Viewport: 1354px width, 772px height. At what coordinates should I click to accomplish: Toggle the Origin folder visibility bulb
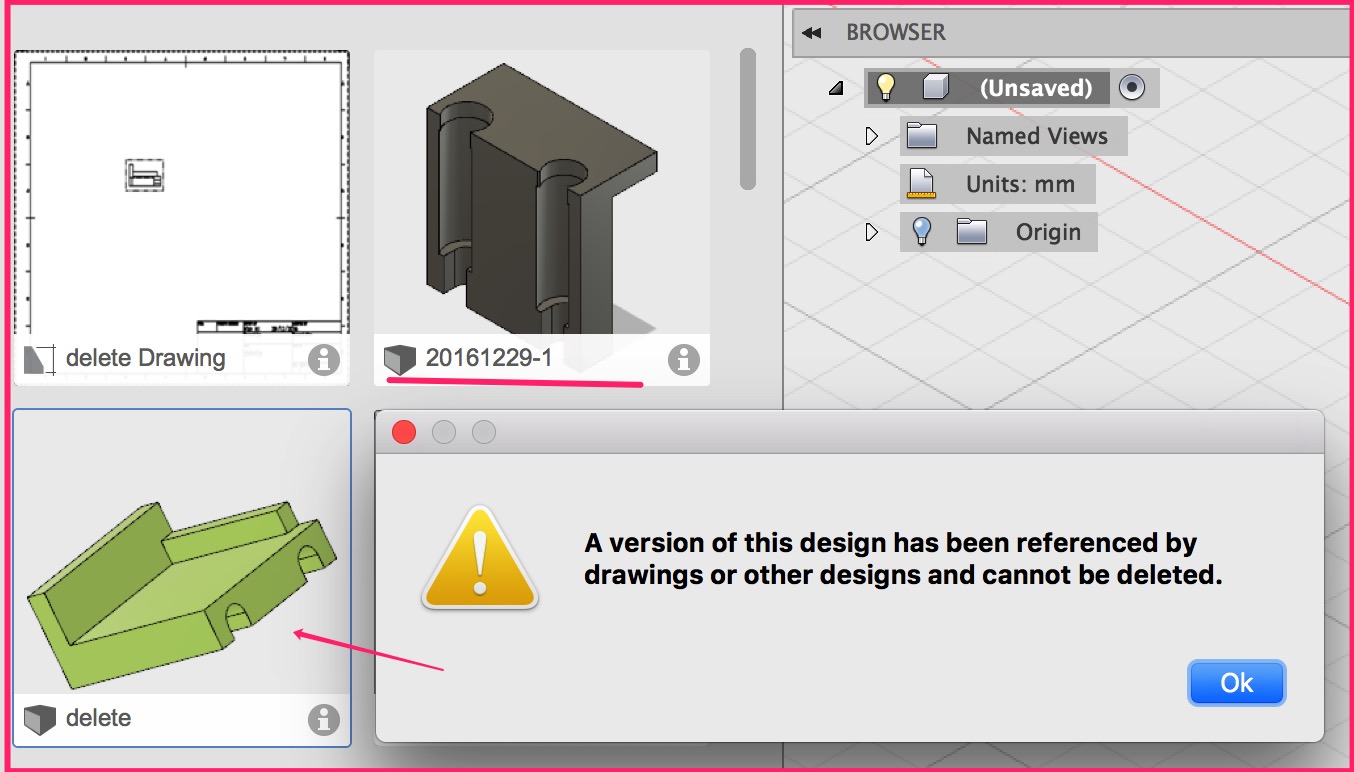921,231
